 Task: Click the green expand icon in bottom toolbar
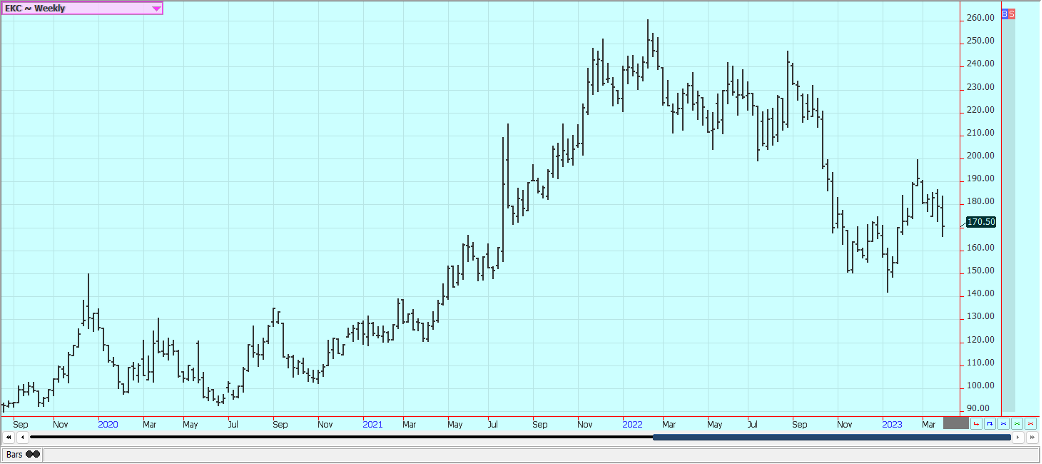(x=1017, y=424)
